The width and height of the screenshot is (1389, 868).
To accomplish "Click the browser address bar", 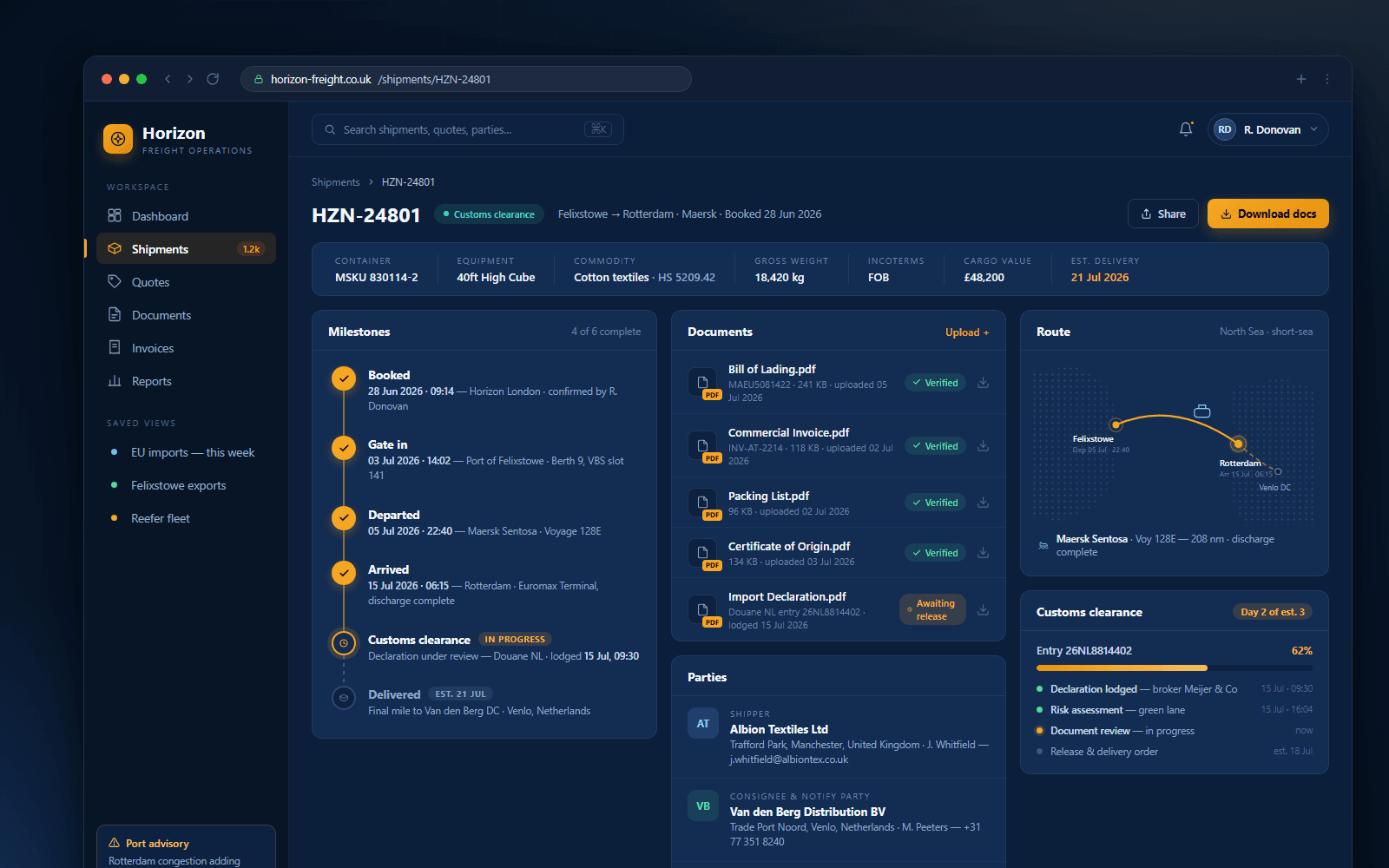I will click(466, 79).
